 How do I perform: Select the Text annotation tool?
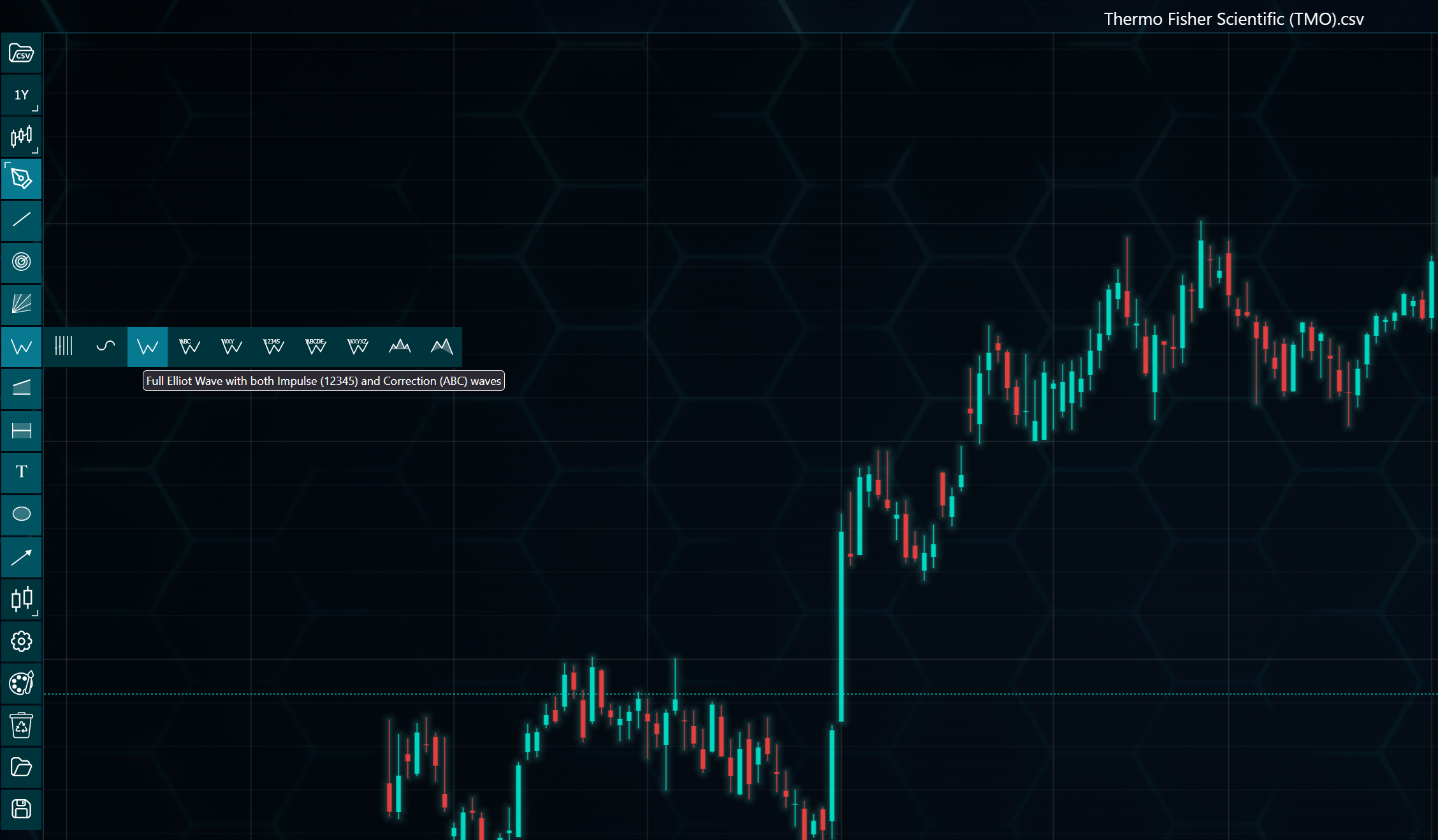click(21, 472)
